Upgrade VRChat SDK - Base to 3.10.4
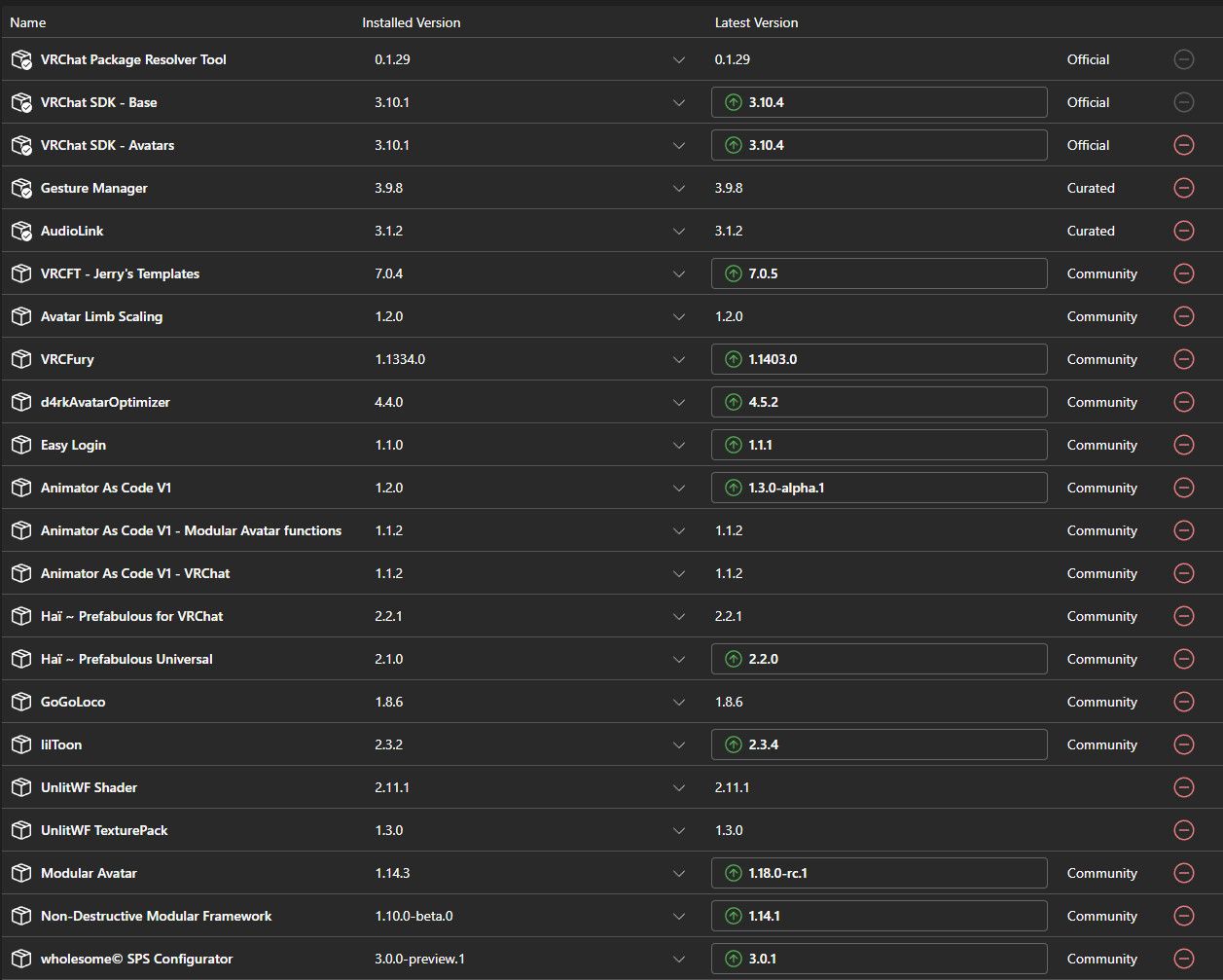This screenshot has height=980, width=1223. tap(880, 102)
